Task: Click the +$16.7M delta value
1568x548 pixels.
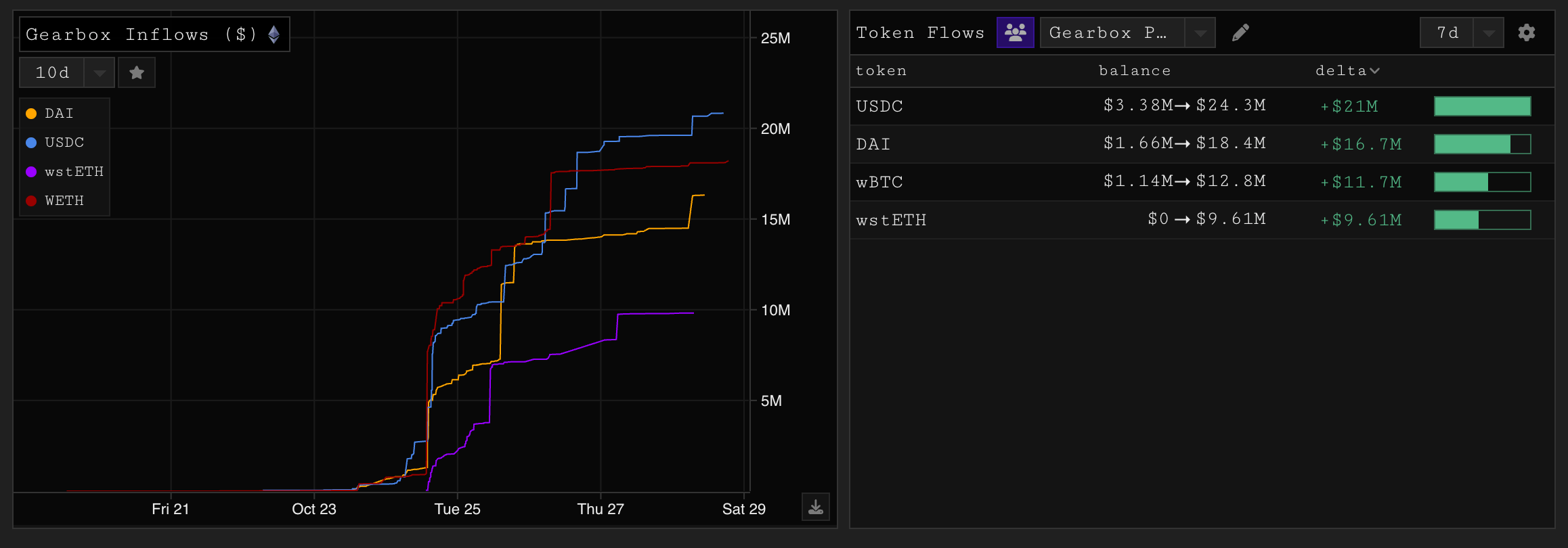Action: click(1361, 144)
